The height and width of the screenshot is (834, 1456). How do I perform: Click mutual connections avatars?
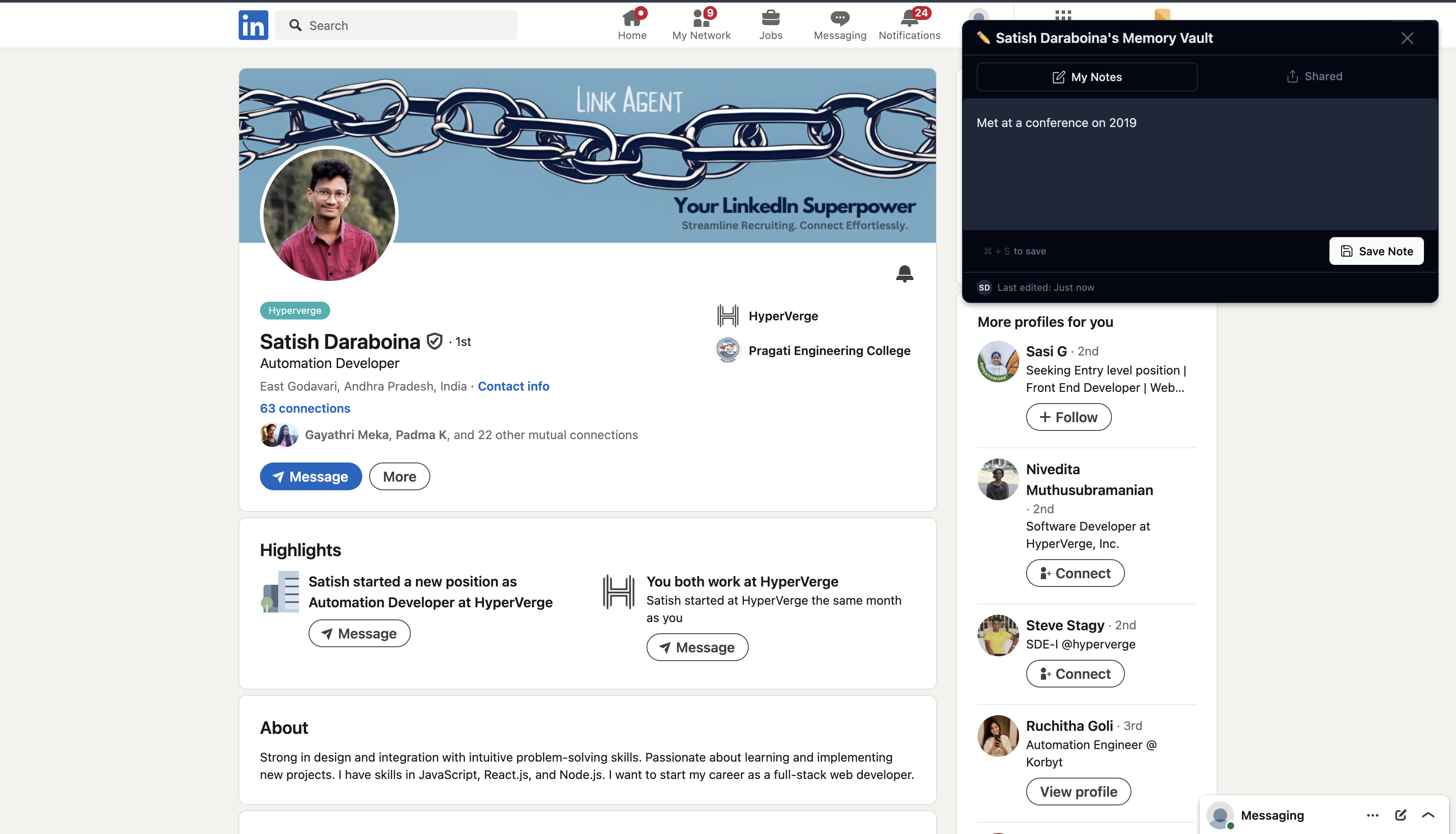click(279, 435)
